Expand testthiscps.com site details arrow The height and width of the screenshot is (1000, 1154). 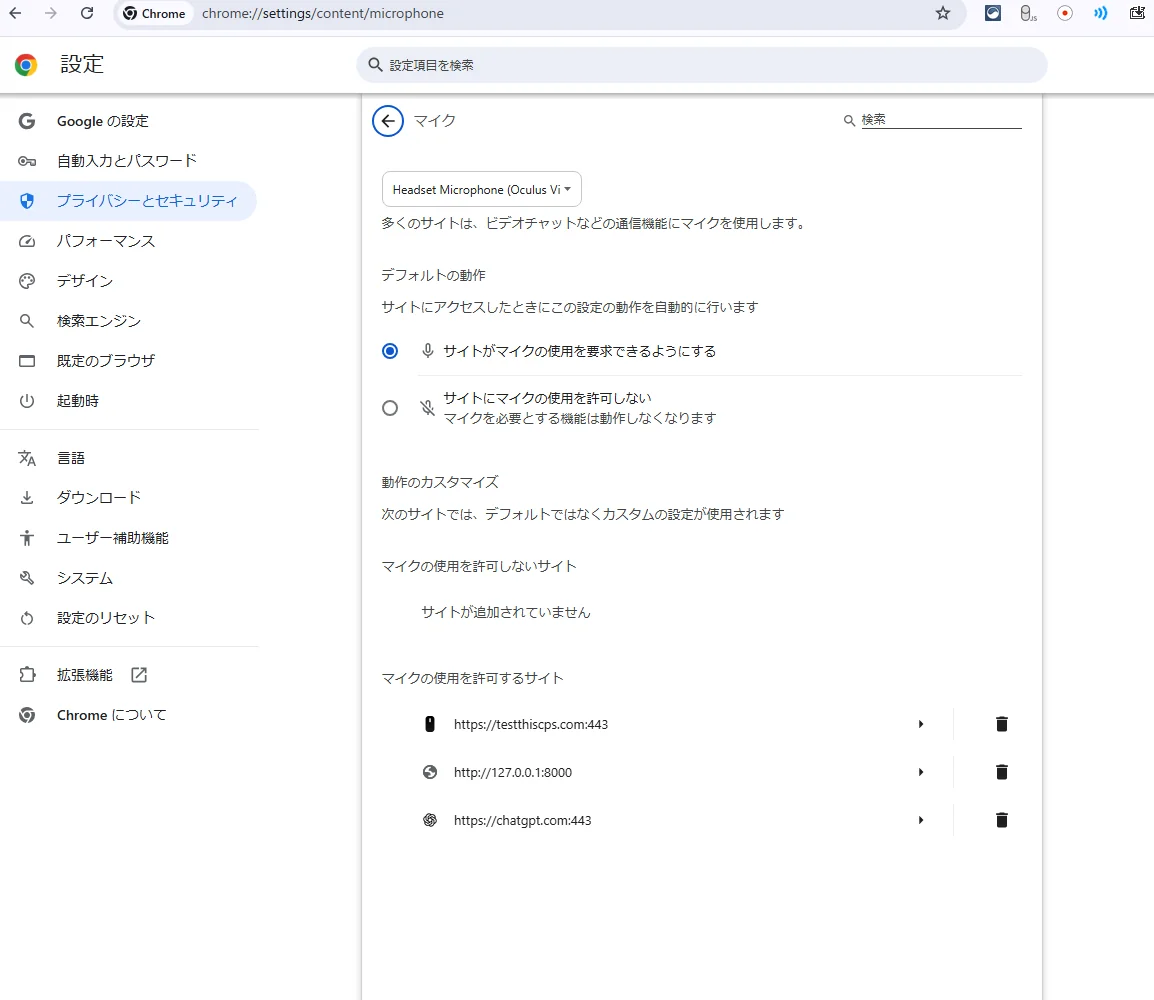[920, 724]
